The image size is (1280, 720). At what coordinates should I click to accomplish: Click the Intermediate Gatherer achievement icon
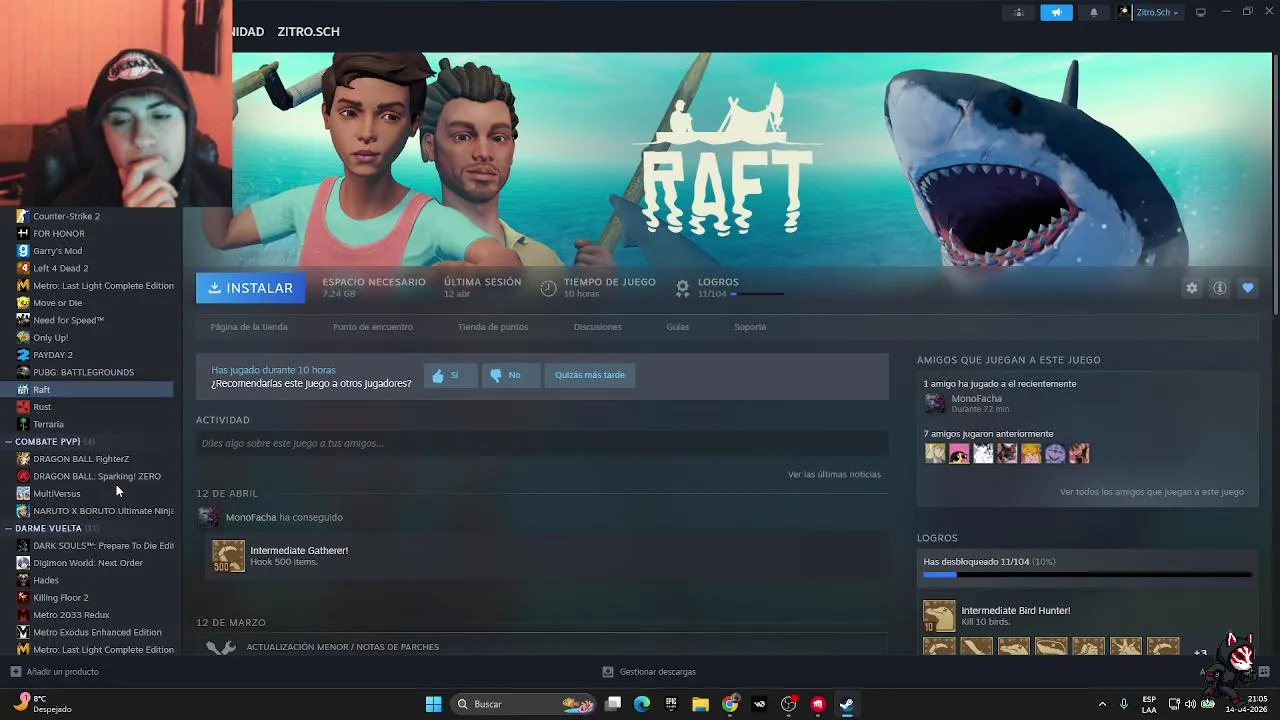(x=228, y=556)
